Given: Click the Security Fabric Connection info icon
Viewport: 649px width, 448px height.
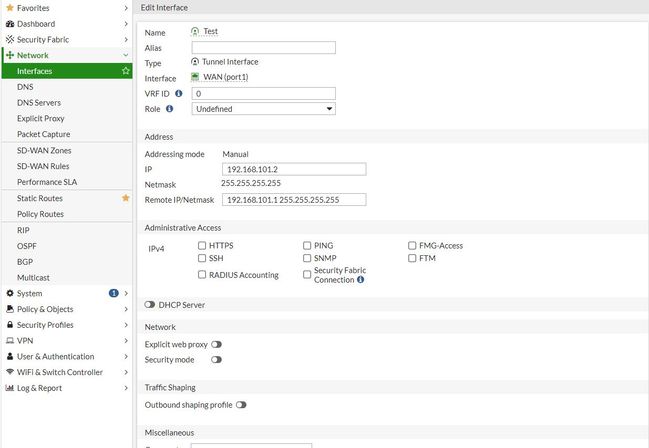Looking at the screenshot, I should point(360,280).
